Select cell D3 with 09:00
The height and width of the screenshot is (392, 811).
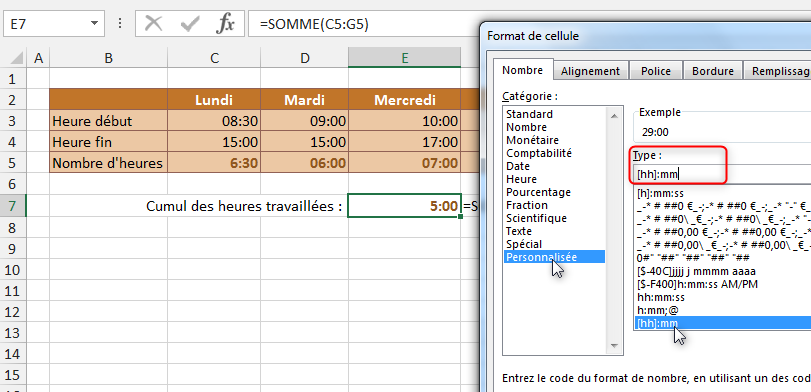tap(305, 121)
